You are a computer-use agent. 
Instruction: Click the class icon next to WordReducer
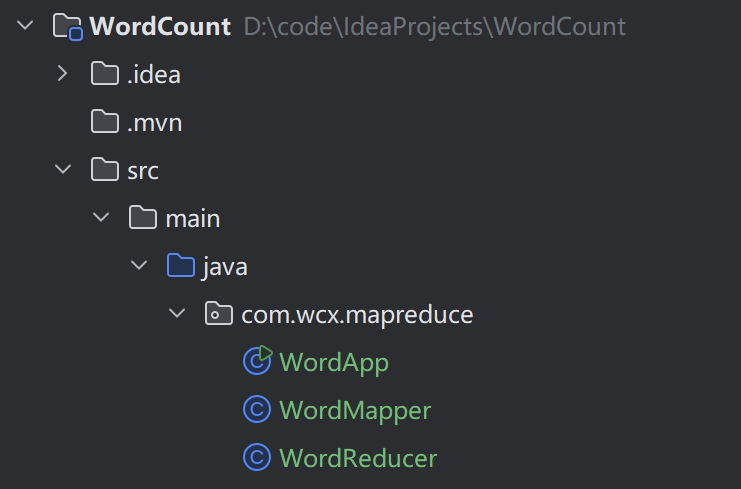257,457
